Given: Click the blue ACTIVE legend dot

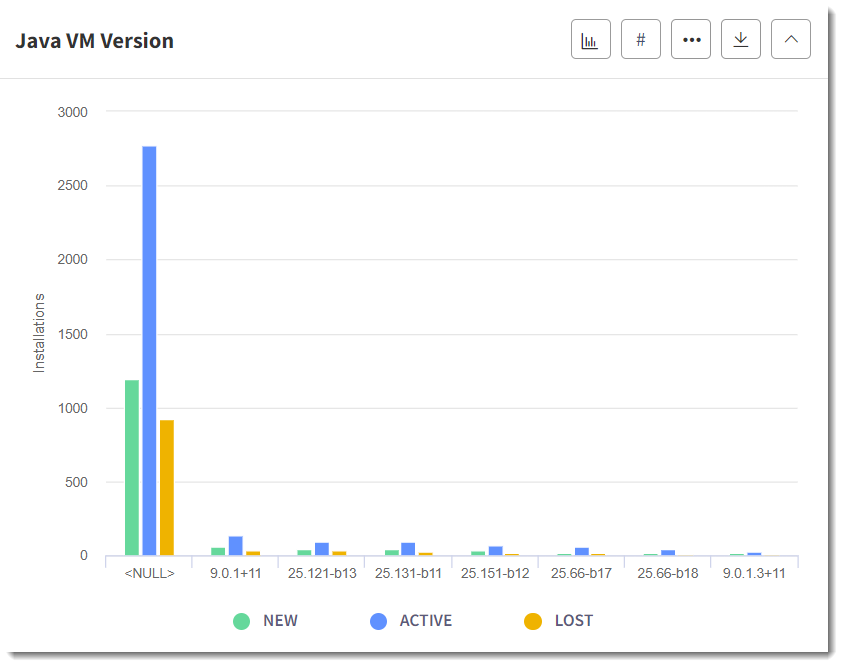Looking at the screenshot, I should point(378,621).
